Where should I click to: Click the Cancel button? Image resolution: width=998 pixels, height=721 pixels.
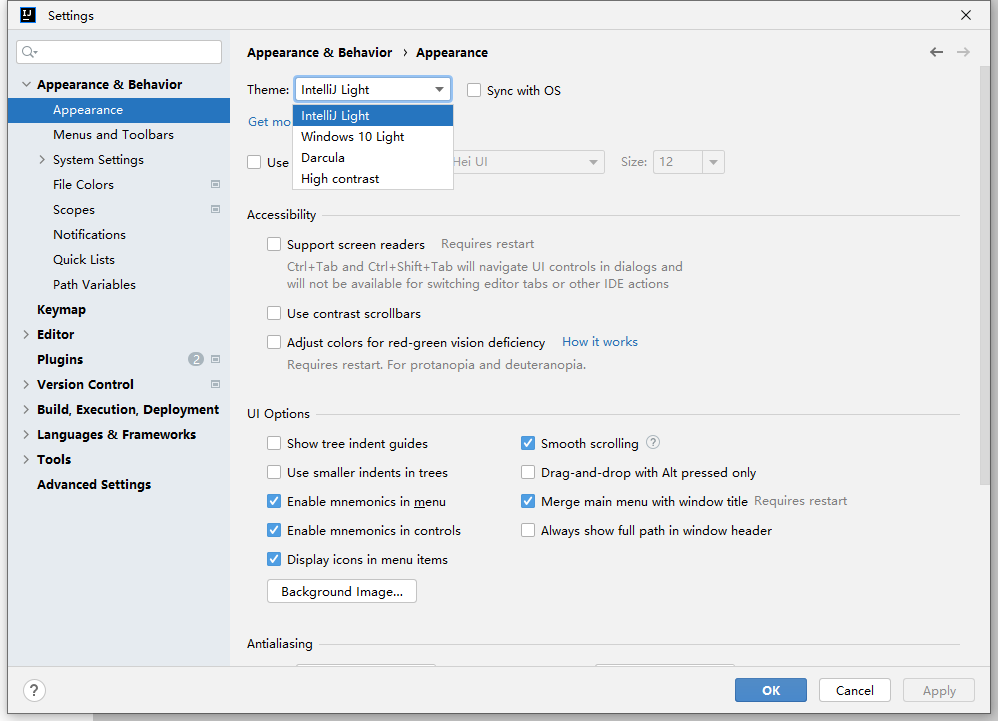(x=854, y=690)
